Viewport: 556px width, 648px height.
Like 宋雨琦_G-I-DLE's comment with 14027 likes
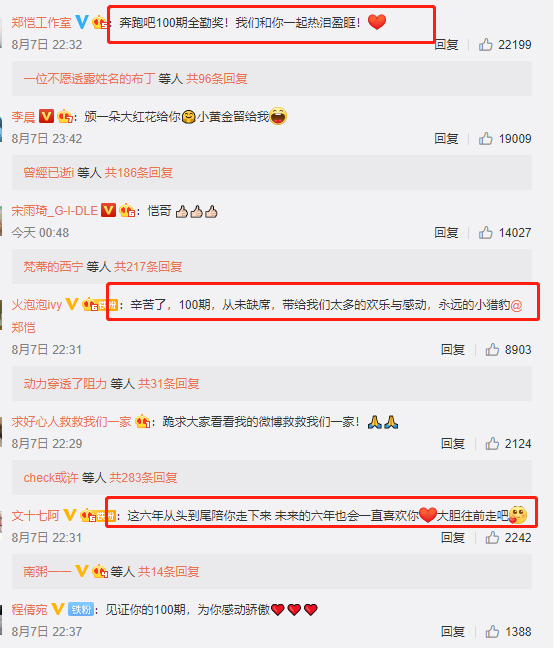click(486, 233)
